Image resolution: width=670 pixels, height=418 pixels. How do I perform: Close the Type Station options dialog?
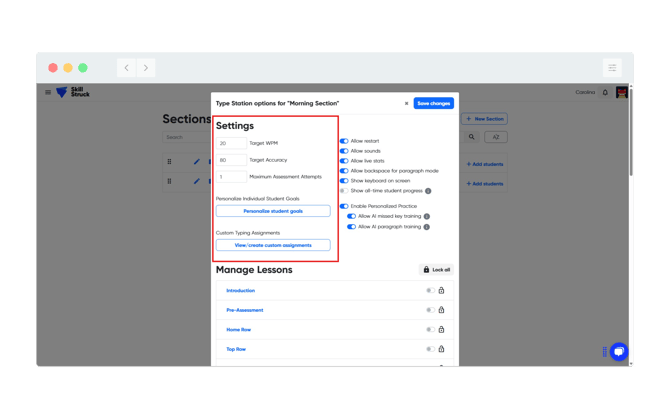(x=406, y=103)
